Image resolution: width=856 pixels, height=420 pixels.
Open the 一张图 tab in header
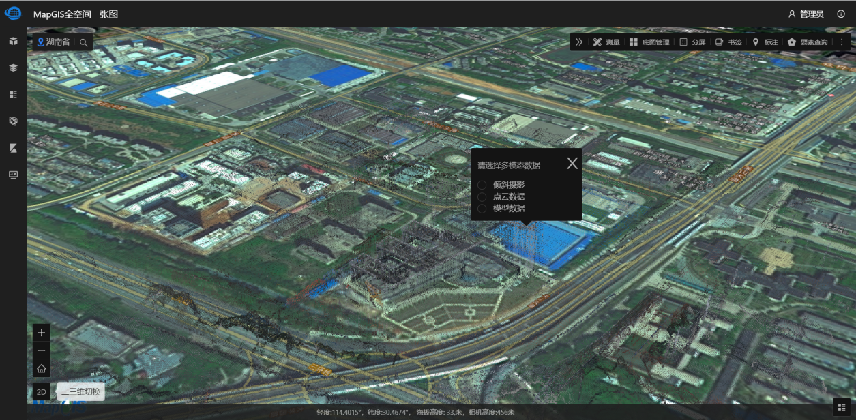point(109,14)
